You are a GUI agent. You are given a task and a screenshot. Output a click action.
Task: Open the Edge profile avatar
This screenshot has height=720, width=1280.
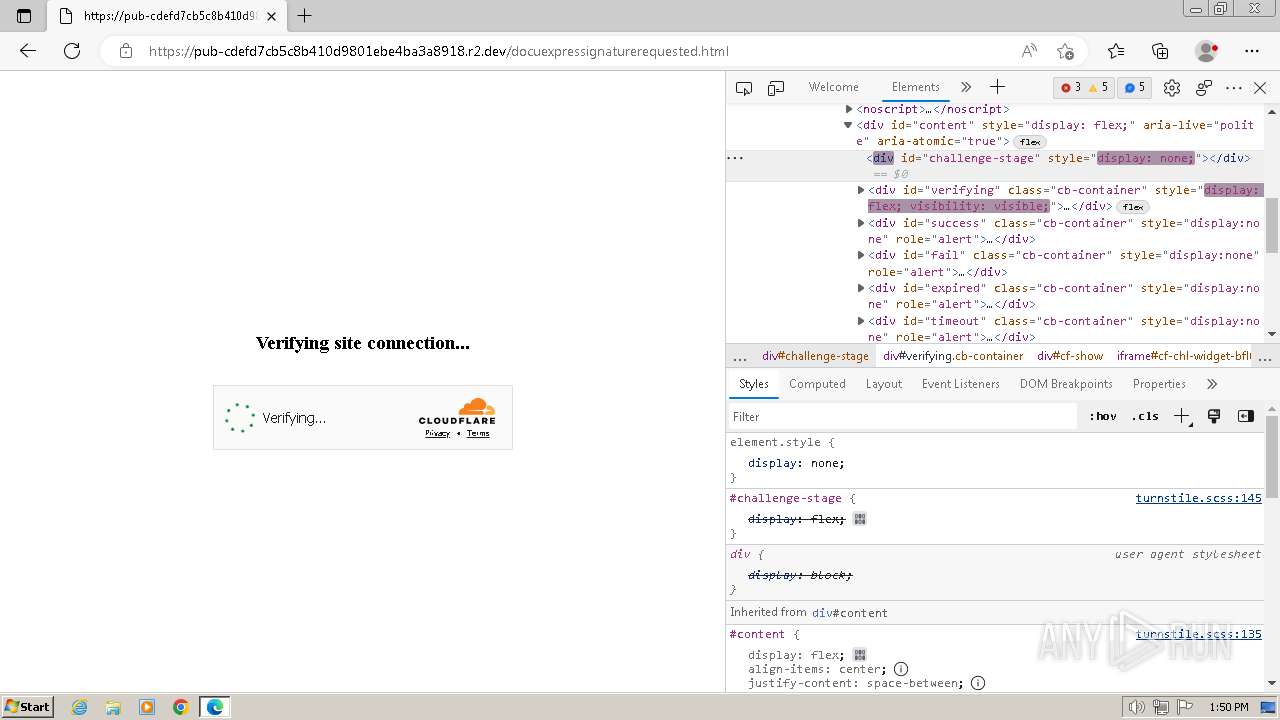[1207, 51]
